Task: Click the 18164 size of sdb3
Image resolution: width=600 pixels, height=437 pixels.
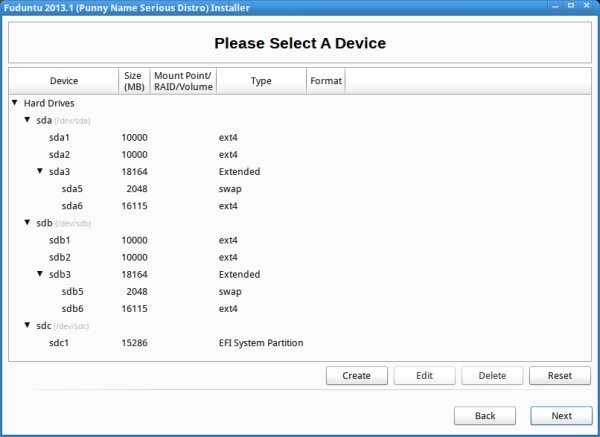Action: click(134, 274)
